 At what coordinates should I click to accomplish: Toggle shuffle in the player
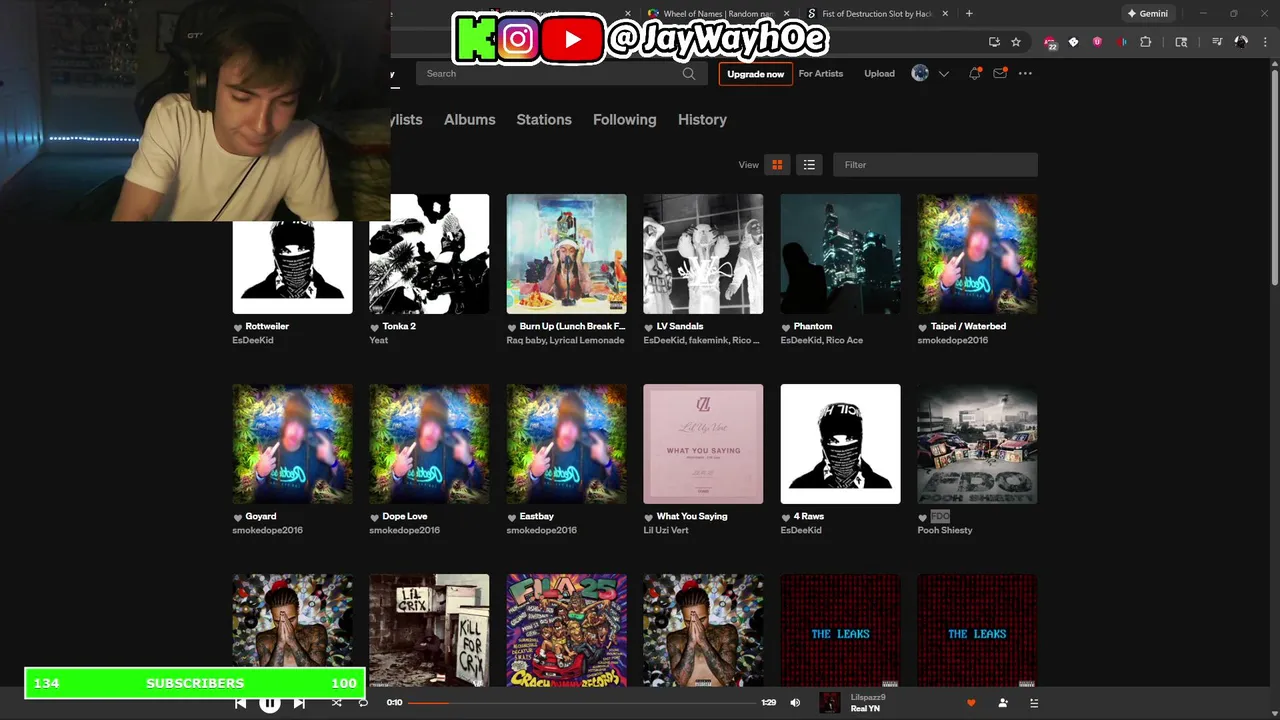[336, 703]
